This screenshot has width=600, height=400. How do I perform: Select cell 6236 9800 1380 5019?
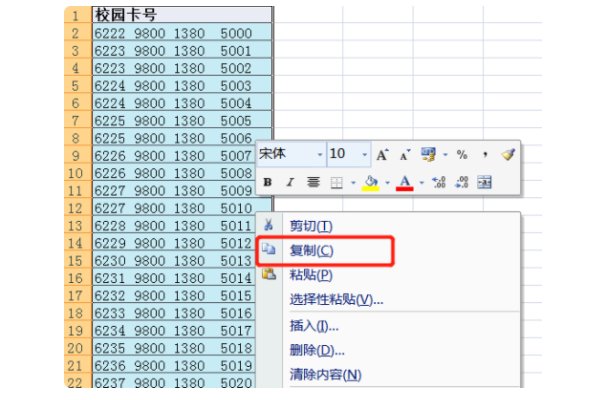coord(174,365)
